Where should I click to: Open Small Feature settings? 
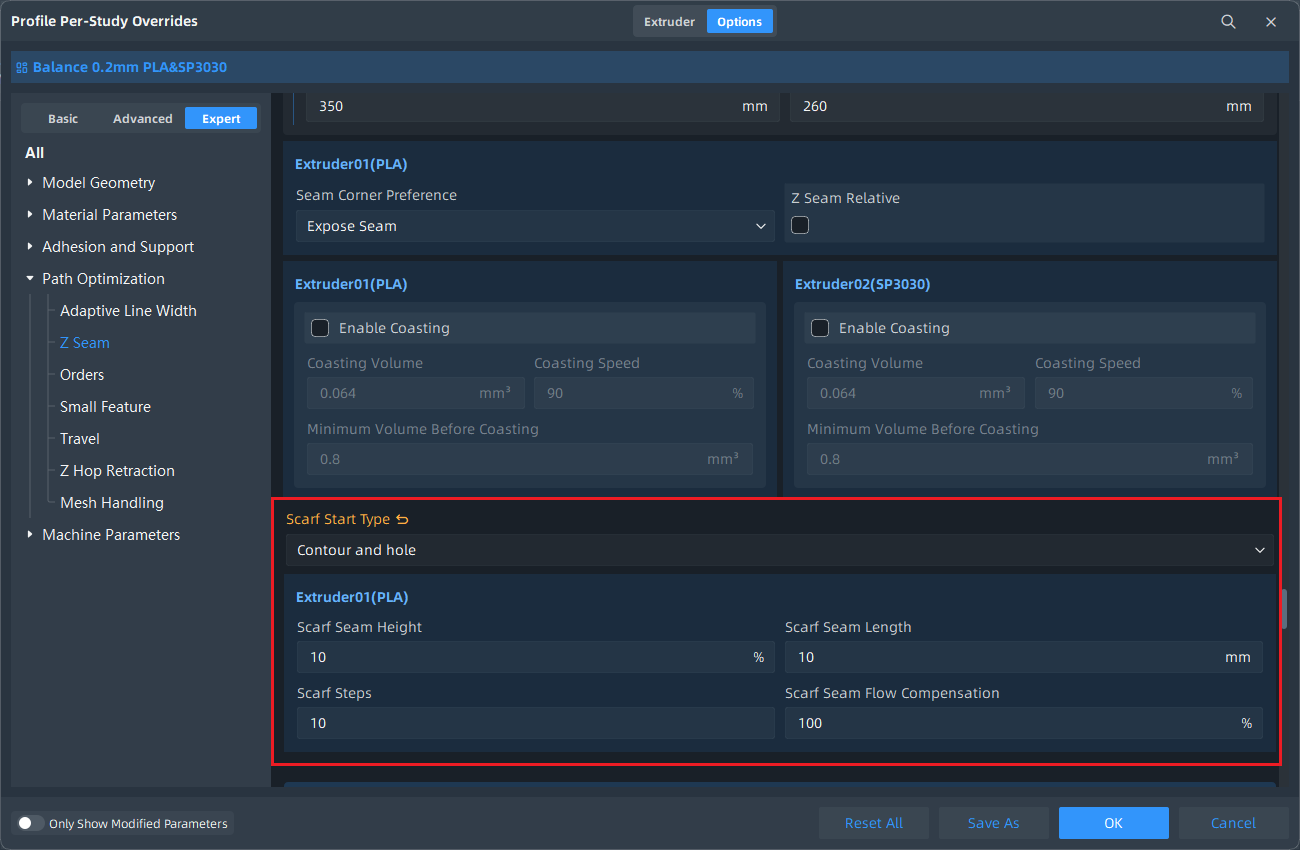click(x=105, y=407)
